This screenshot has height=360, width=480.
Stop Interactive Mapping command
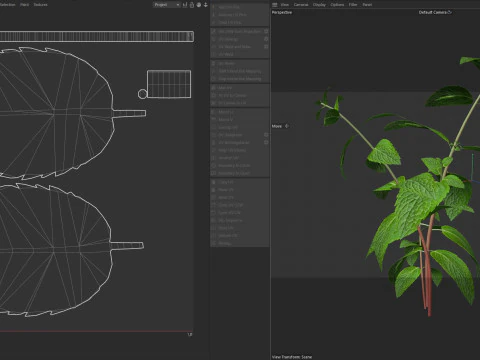tap(239, 79)
